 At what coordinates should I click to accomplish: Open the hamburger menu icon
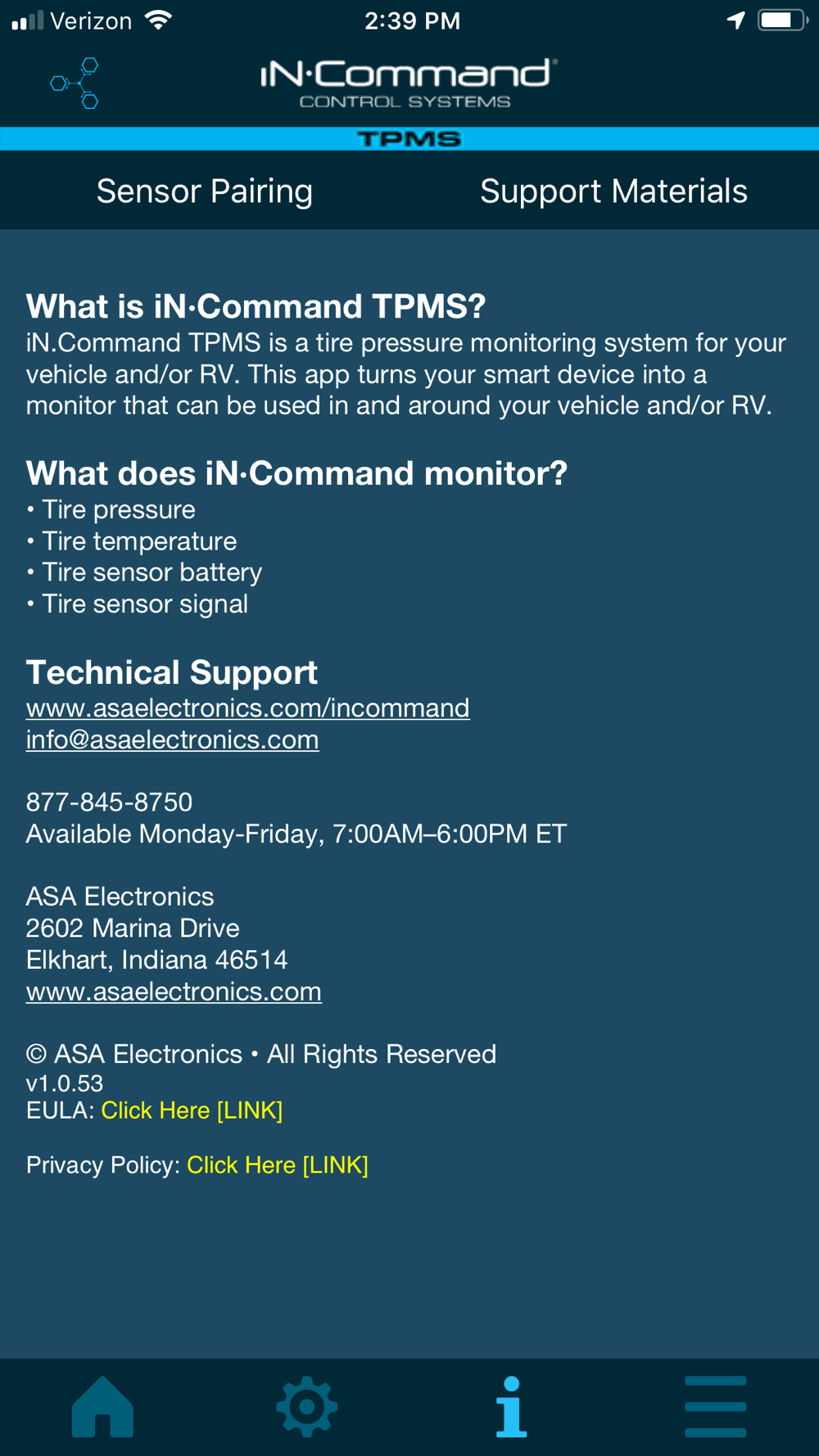716,1407
